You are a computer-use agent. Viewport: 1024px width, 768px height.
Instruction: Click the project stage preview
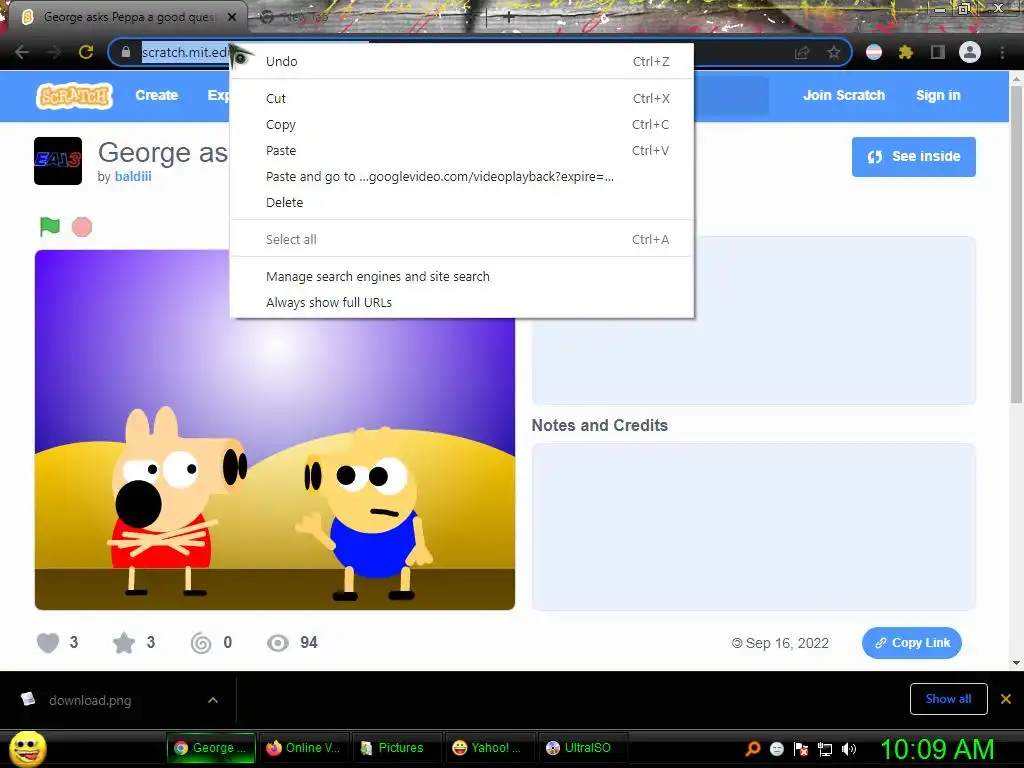click(x=275, y=430)
